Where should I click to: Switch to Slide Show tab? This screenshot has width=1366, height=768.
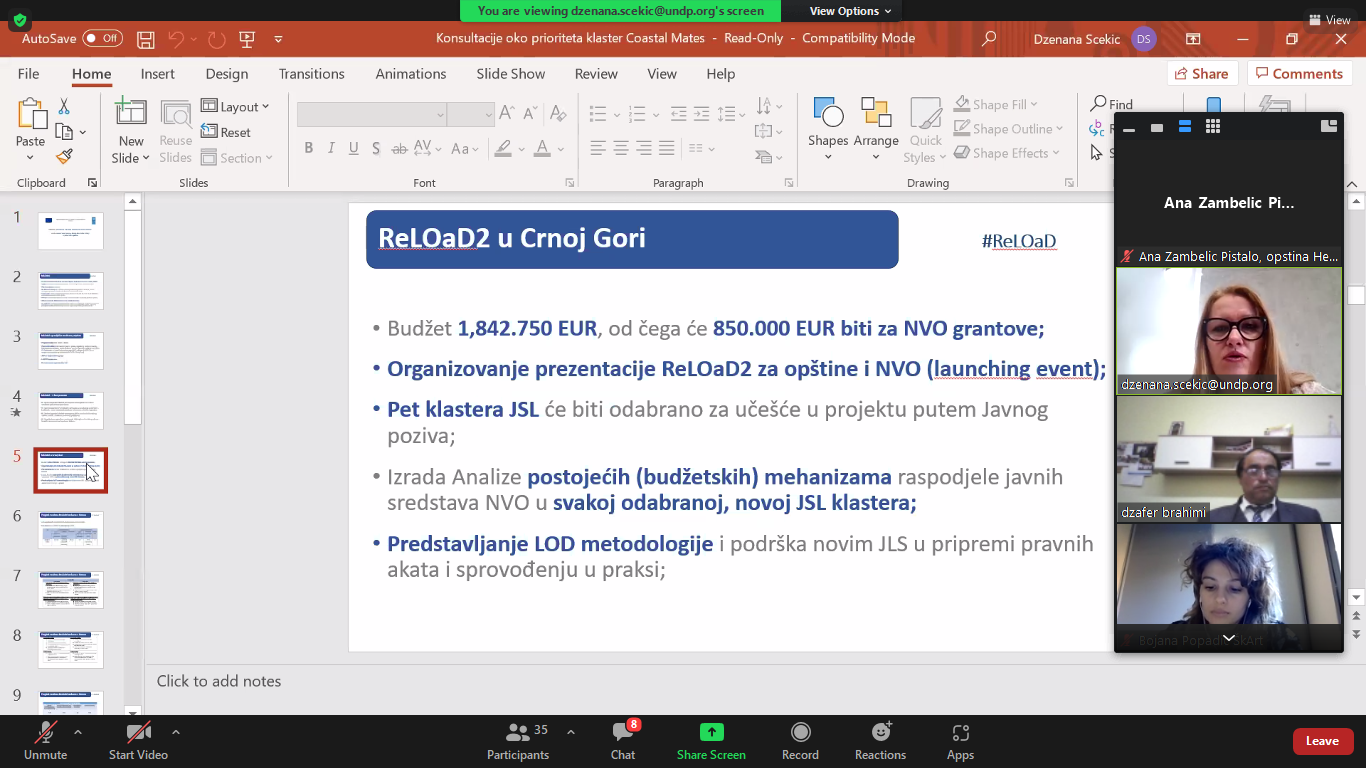[x=511, y=74]
